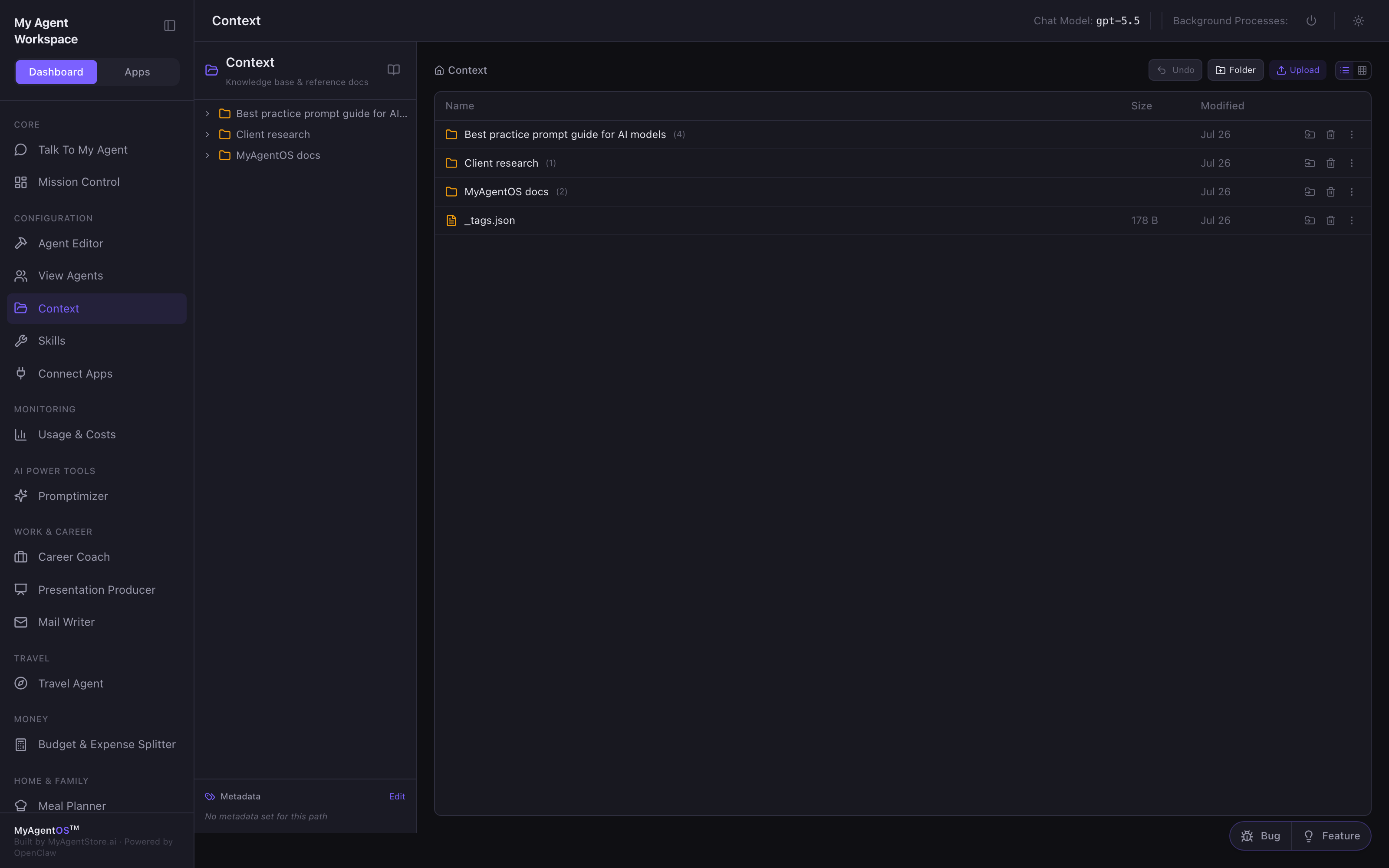Open Connect Apps

(96, 374)
